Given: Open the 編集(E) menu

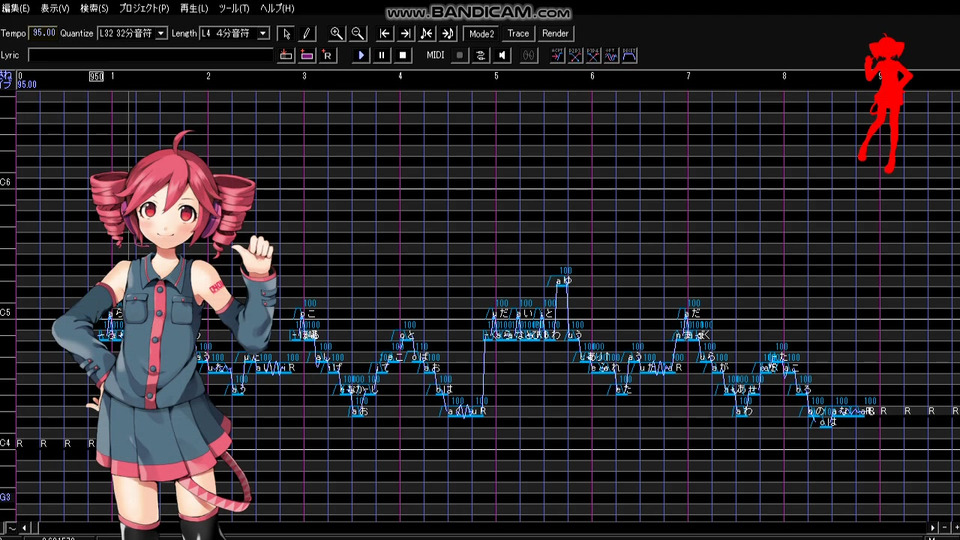Looking at the screenshot, I should [16, 8].
